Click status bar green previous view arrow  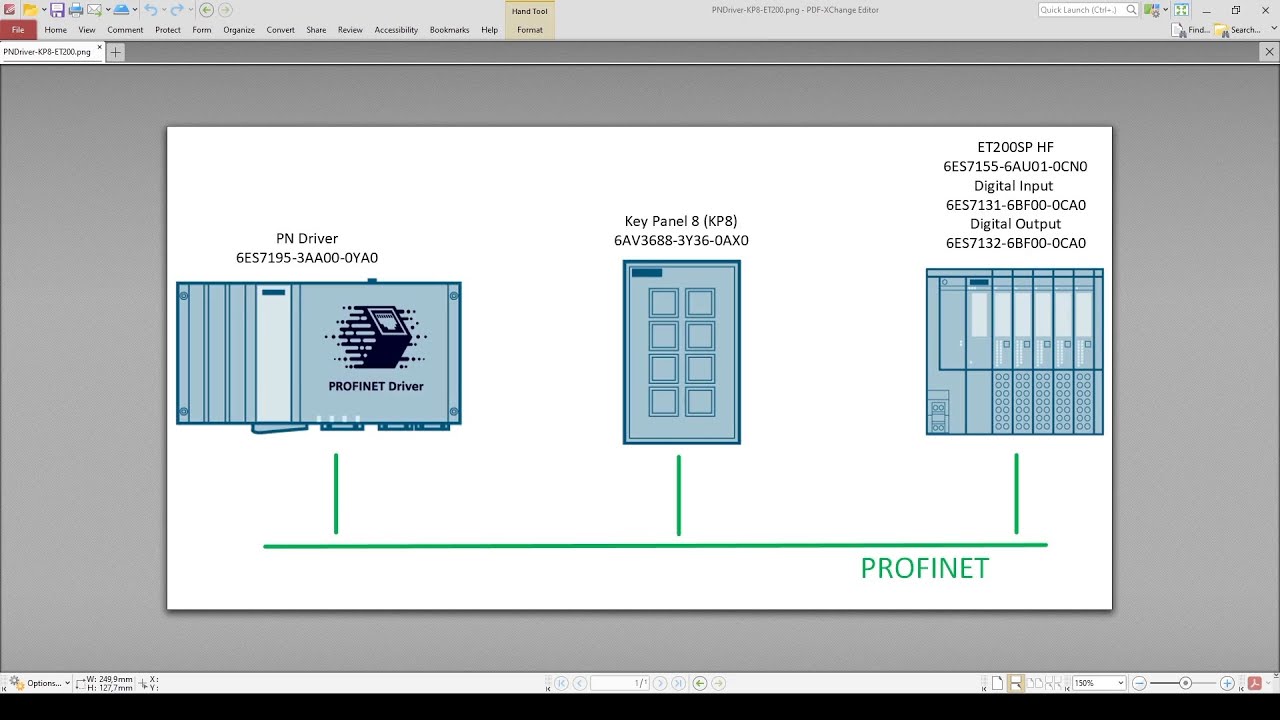tap(700, 683)
